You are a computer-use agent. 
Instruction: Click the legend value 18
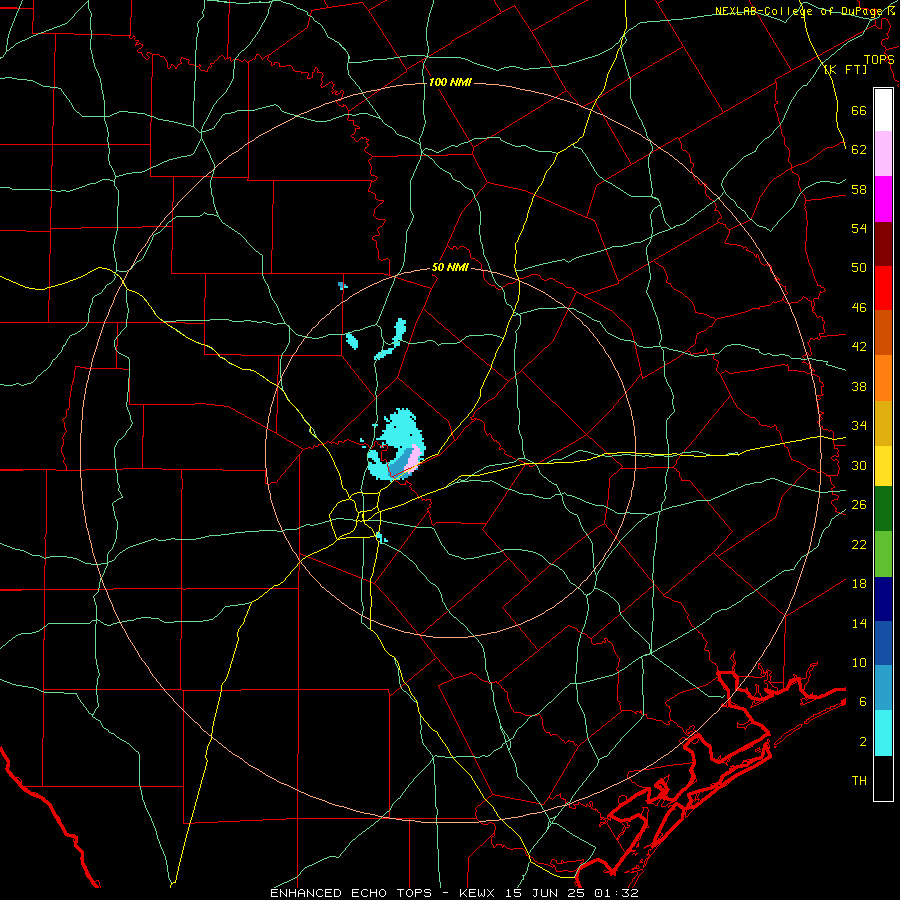859,584
